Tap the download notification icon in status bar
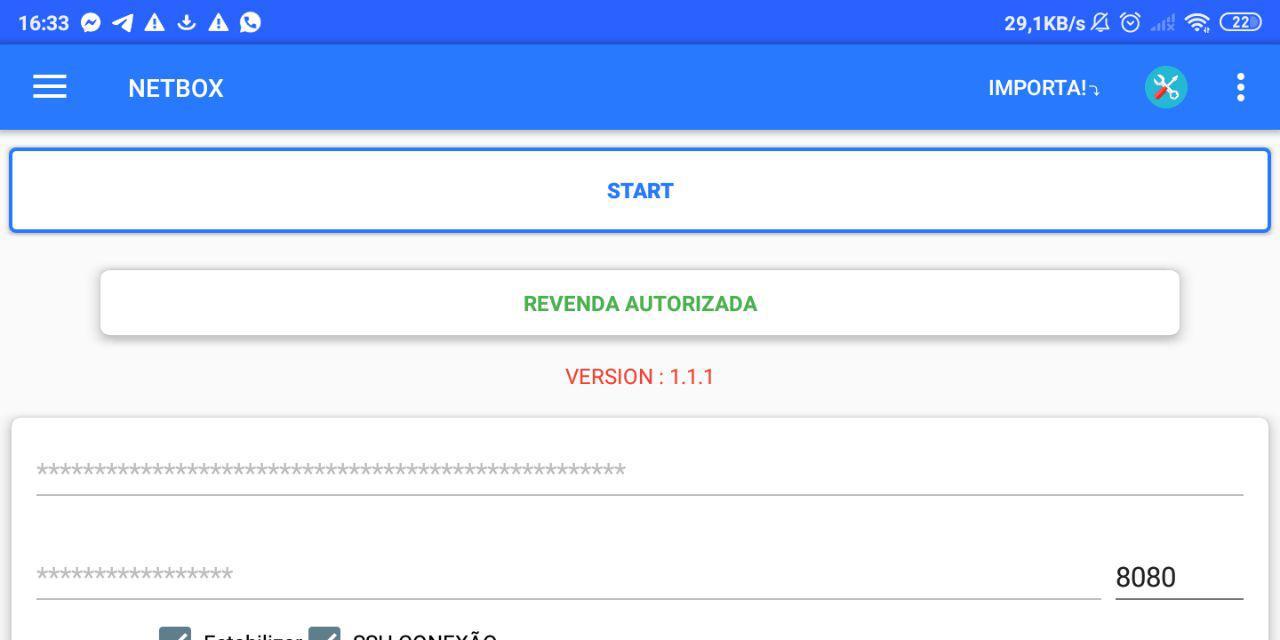 186,22
